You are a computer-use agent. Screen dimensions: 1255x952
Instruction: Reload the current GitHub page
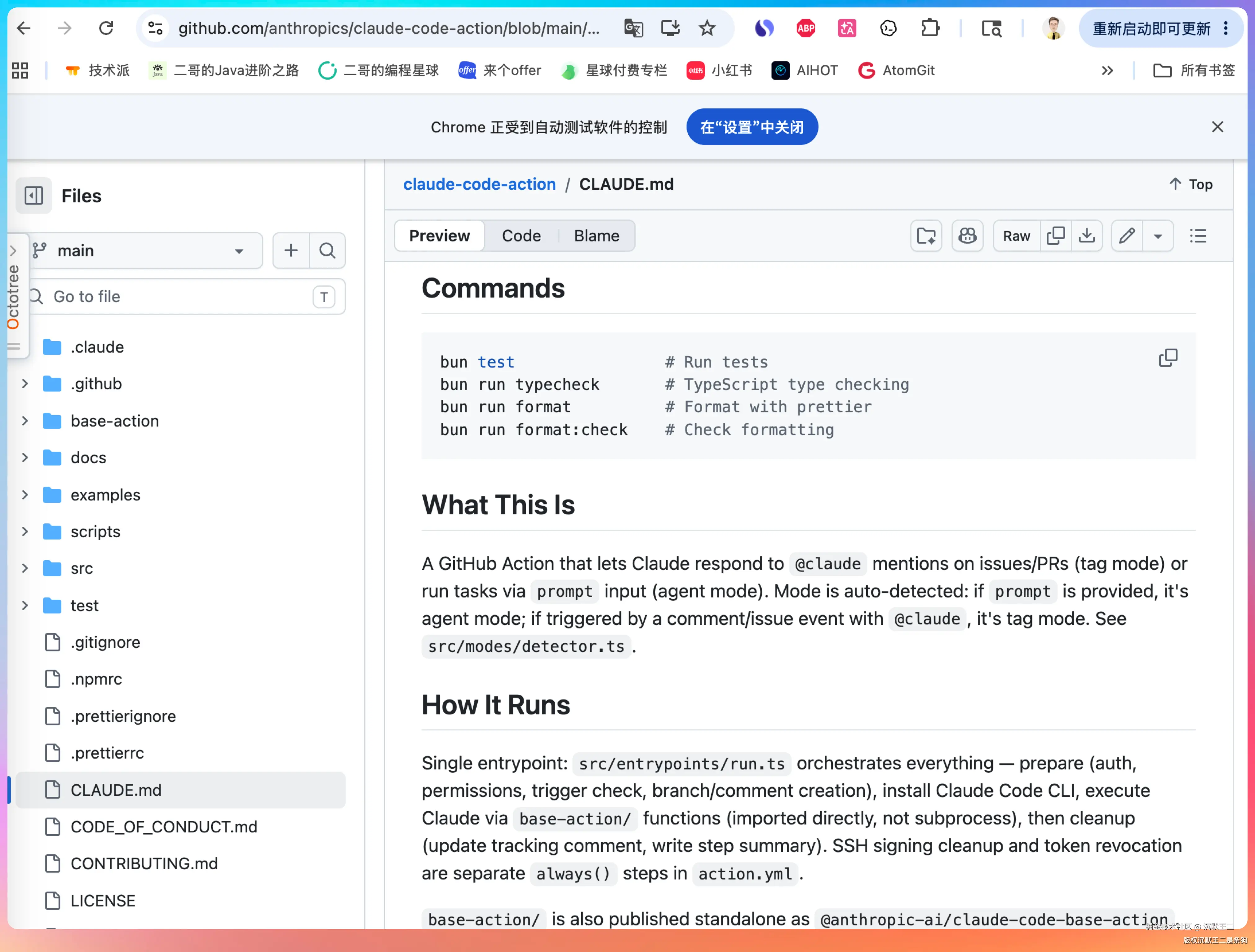point(106,28)
